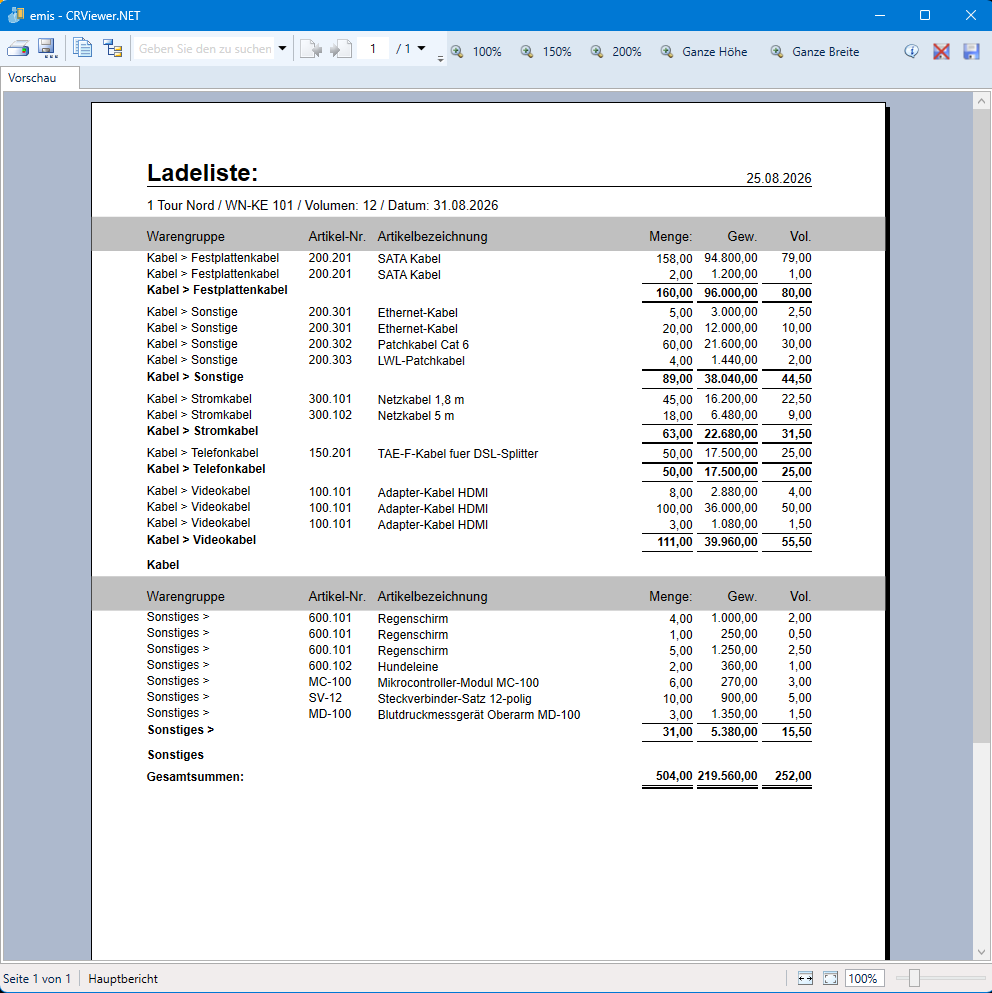Click total volume '252,00'
Screen dimensions: 992x993
[x=793, y=775]
